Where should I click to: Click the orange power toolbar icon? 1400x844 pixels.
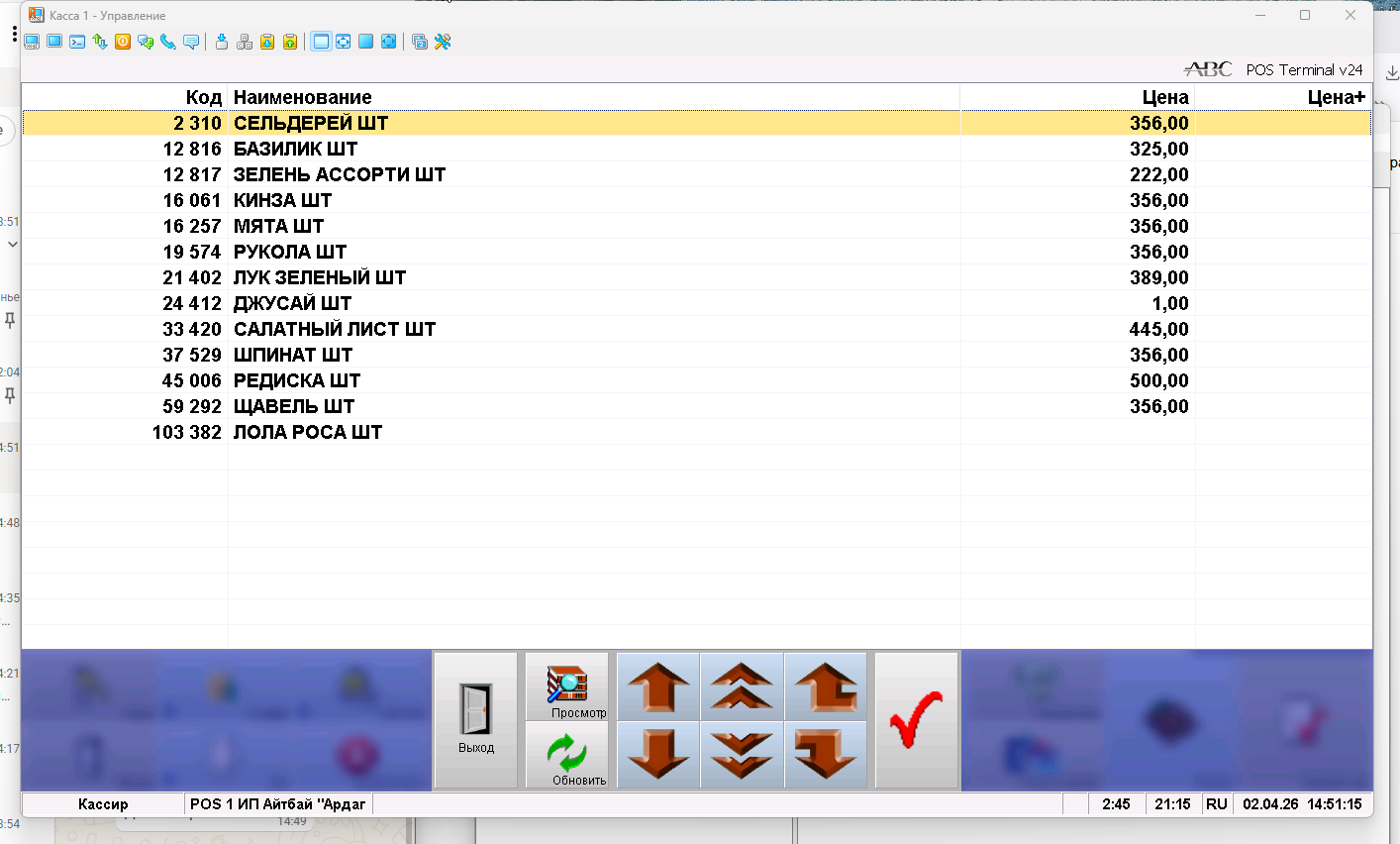[123, 42]
